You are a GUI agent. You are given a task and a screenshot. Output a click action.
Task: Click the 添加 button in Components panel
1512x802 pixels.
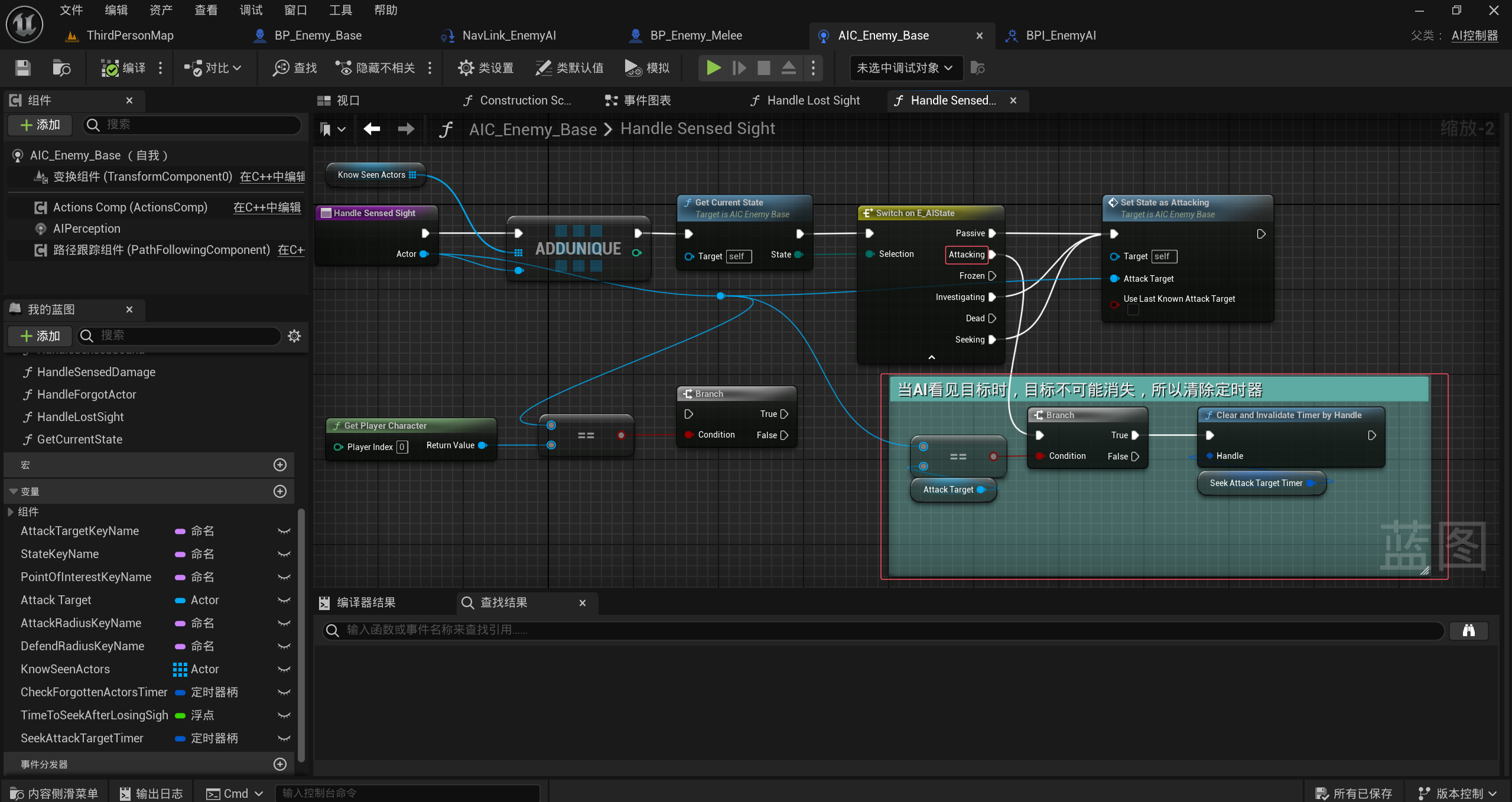40,125
